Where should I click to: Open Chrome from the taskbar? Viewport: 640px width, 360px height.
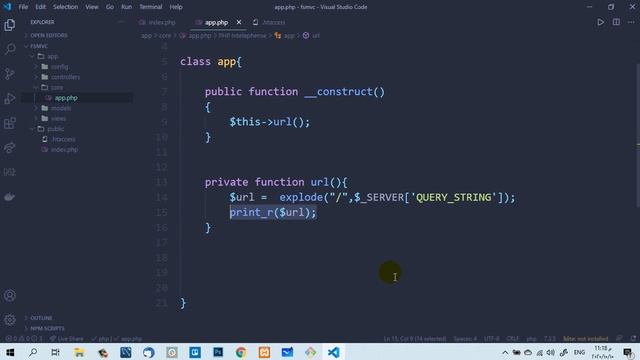[241, 352]
